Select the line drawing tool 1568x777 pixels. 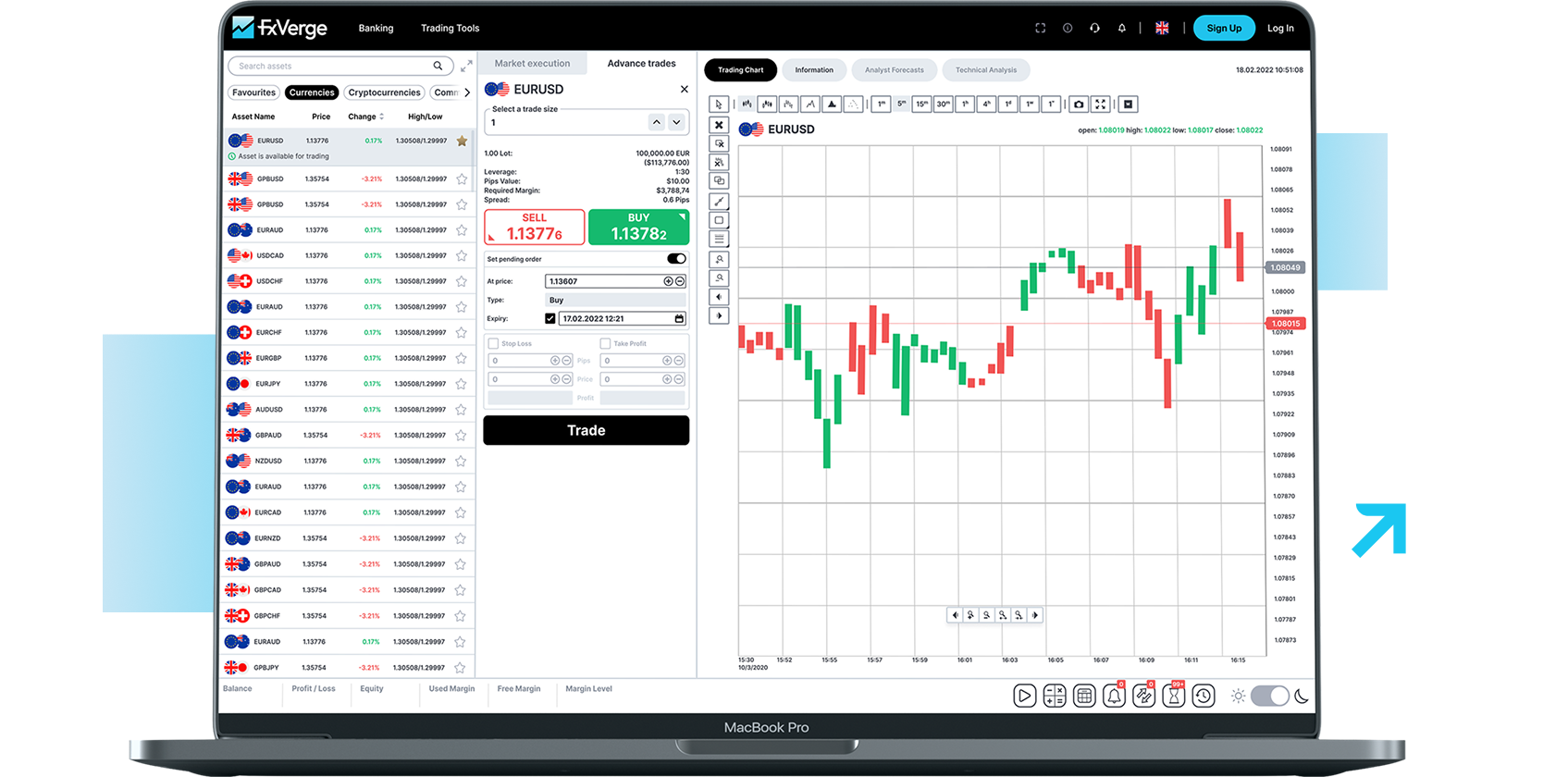(719, 202)
